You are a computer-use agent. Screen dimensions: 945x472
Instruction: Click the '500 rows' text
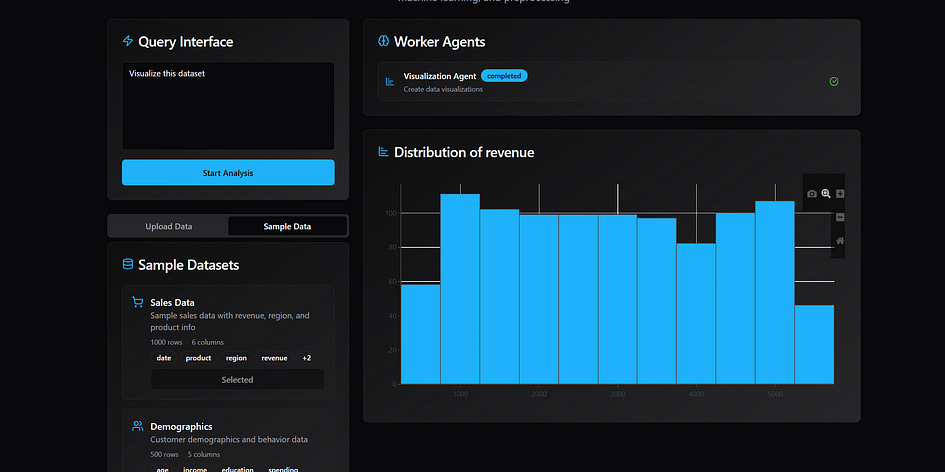click(165, 455)
